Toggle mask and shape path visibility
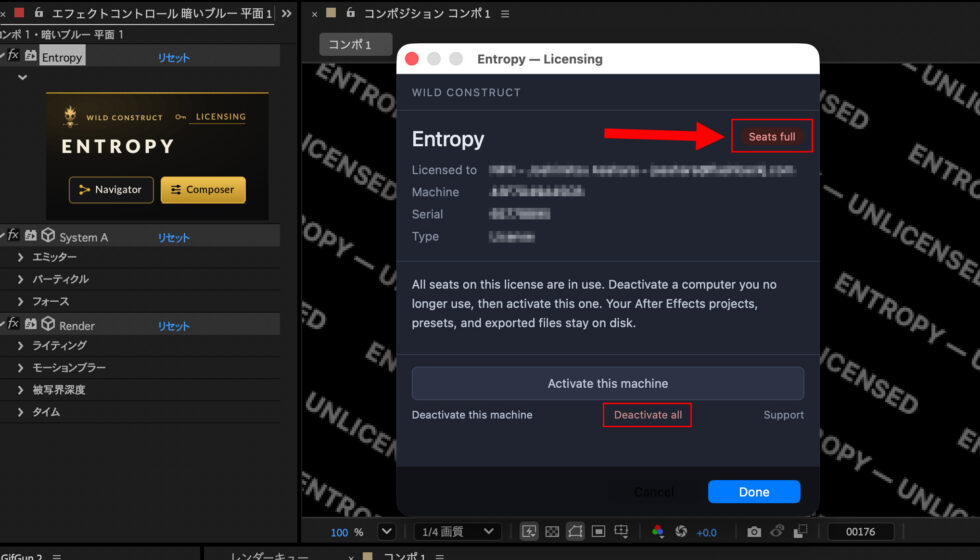Viewport: 980px width, 560px height. click(x=575, y=531)
